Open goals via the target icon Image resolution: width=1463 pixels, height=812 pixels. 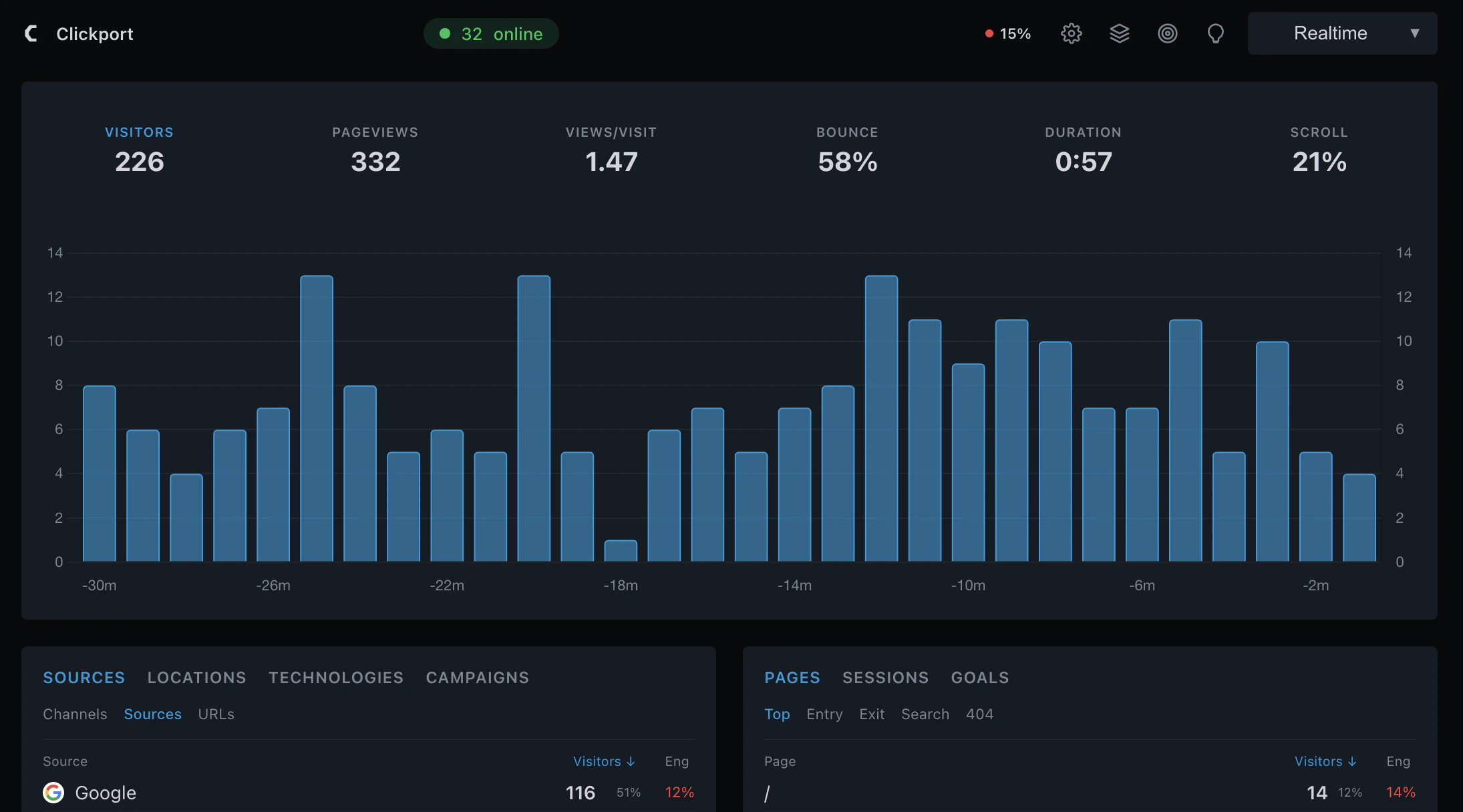pyautogui.click(x=1168, y=33)
